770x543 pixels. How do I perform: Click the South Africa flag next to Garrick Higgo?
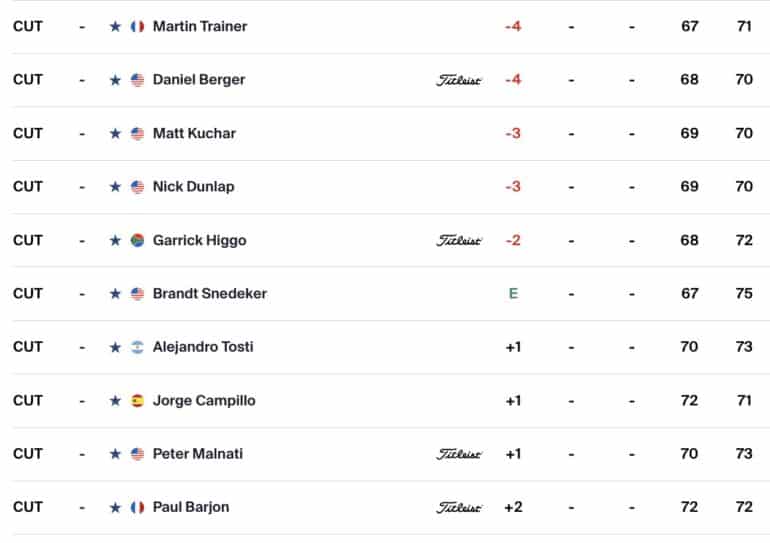[138, 241]
